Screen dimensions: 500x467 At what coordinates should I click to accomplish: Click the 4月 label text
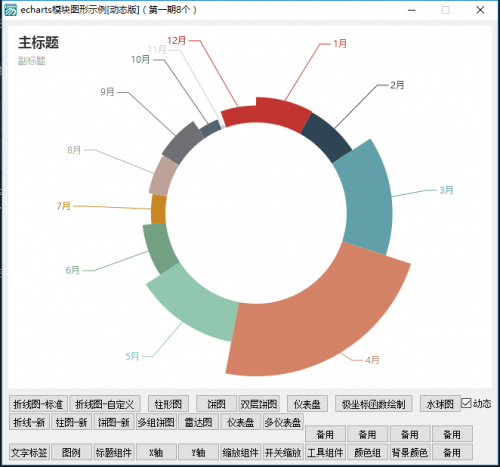372,360
